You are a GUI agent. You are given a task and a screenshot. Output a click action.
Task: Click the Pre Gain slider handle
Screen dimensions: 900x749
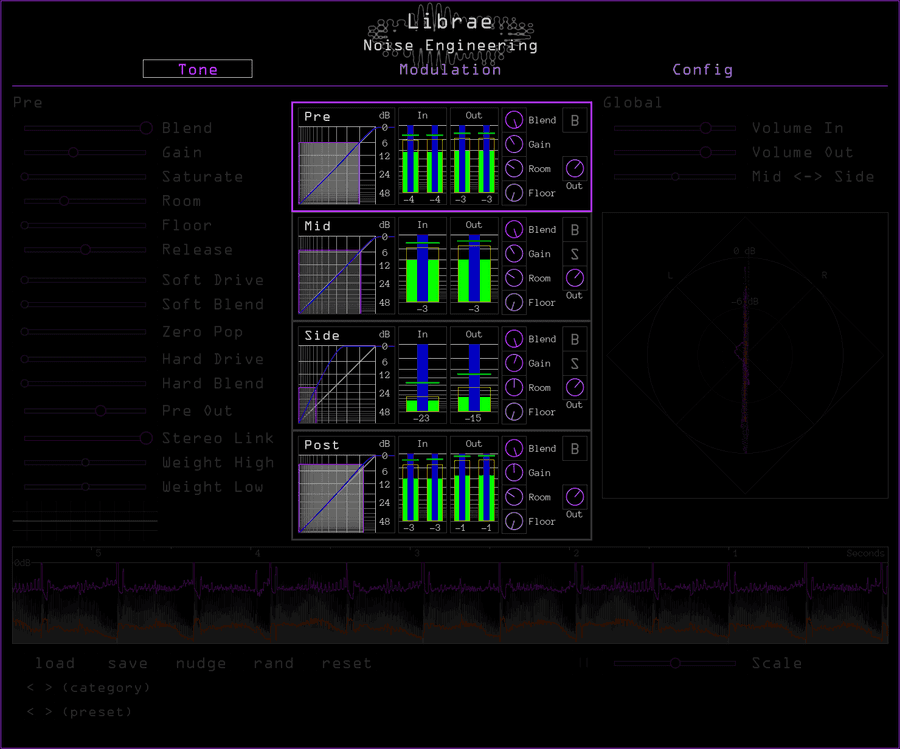tap(73, 152)
